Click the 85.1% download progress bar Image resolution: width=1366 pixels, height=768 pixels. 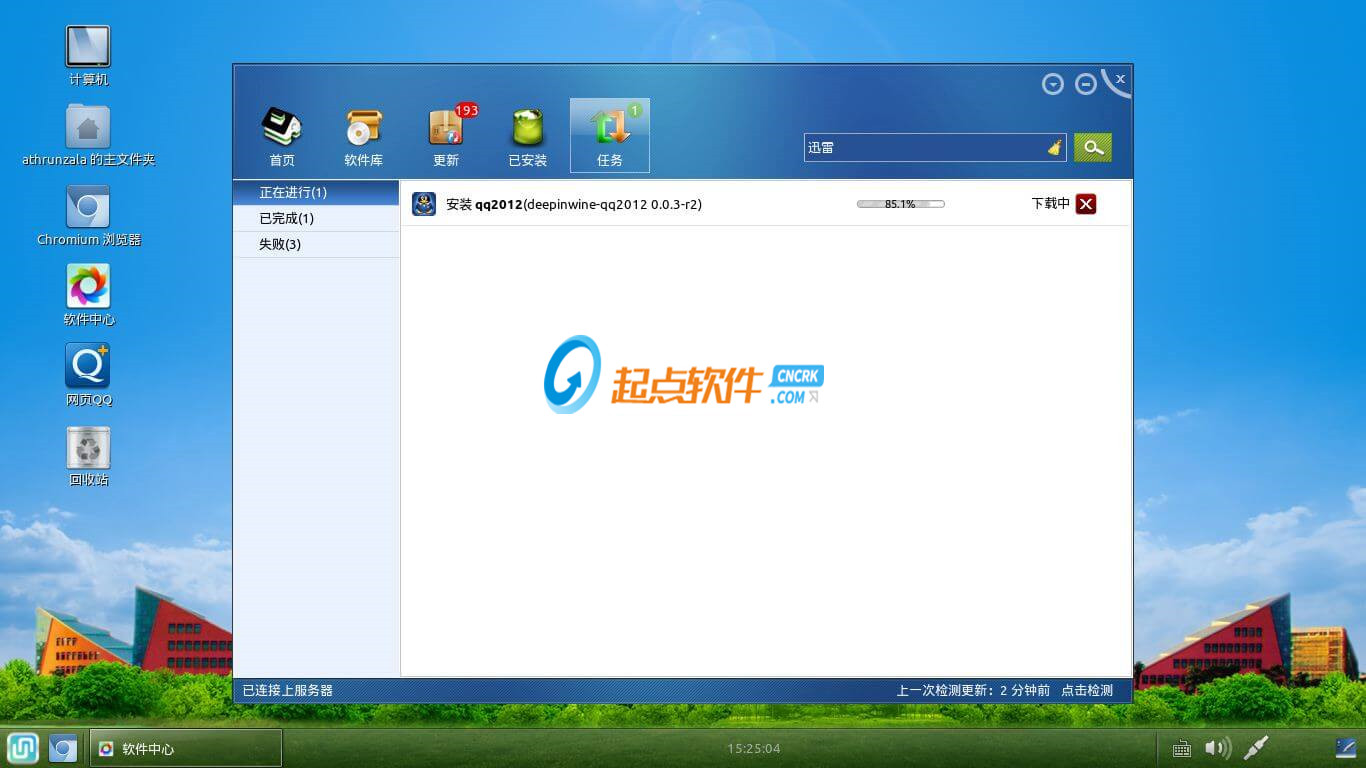[x=901, y=204]
